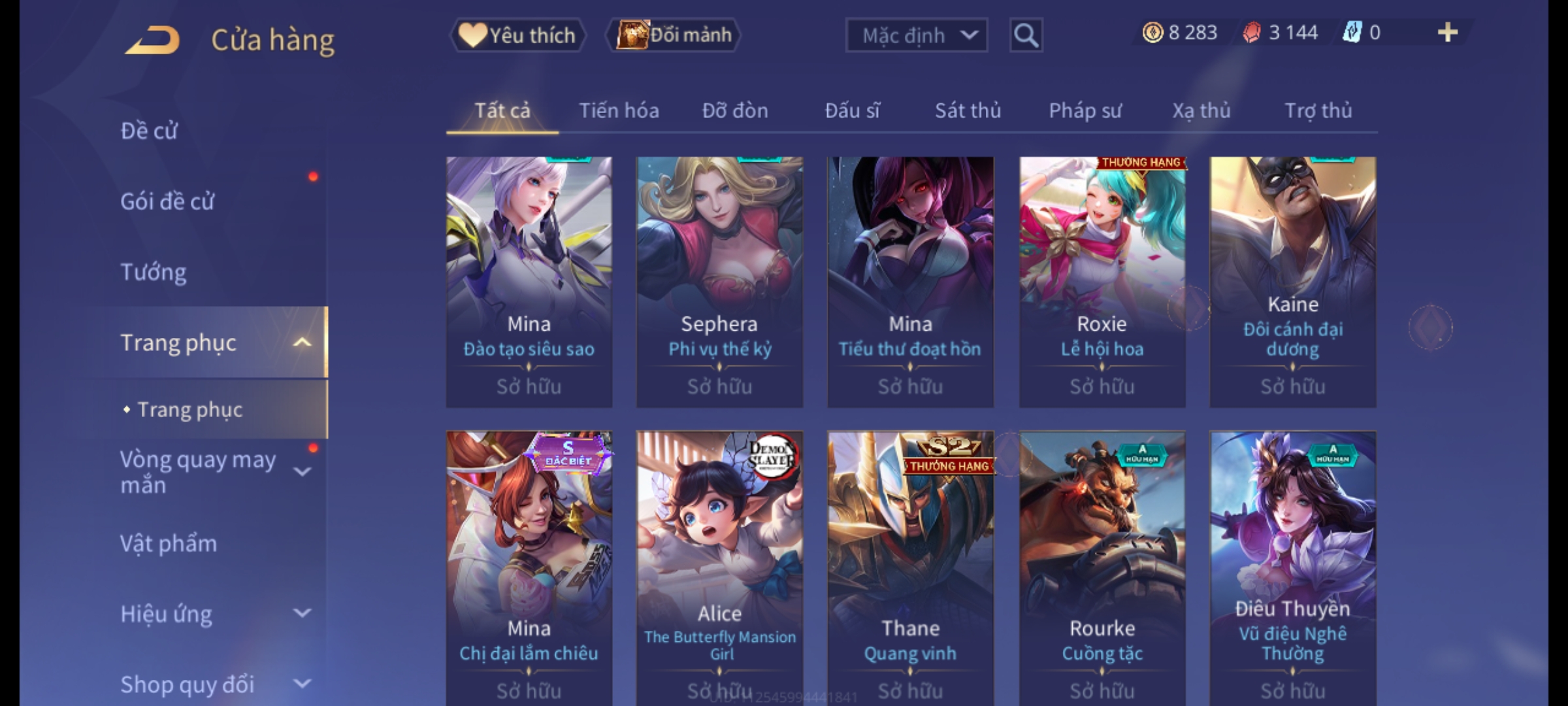Switch to the Sát thủ tab
Image resolution: width=1568 pixels, height=706 pixels.
(x=968, y=110)
